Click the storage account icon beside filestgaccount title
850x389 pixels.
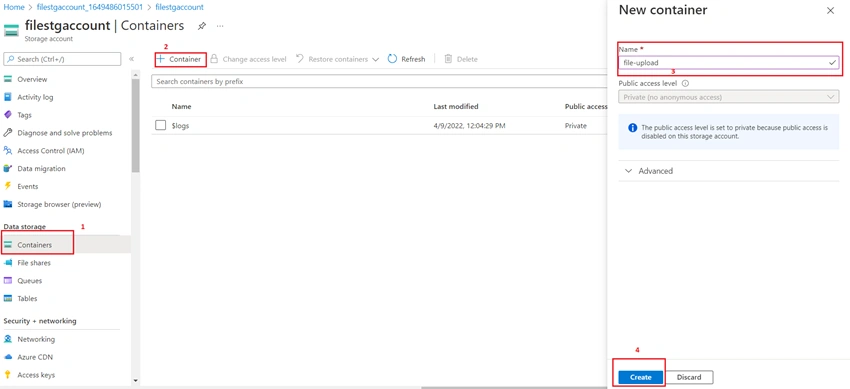tap(11, 30)
